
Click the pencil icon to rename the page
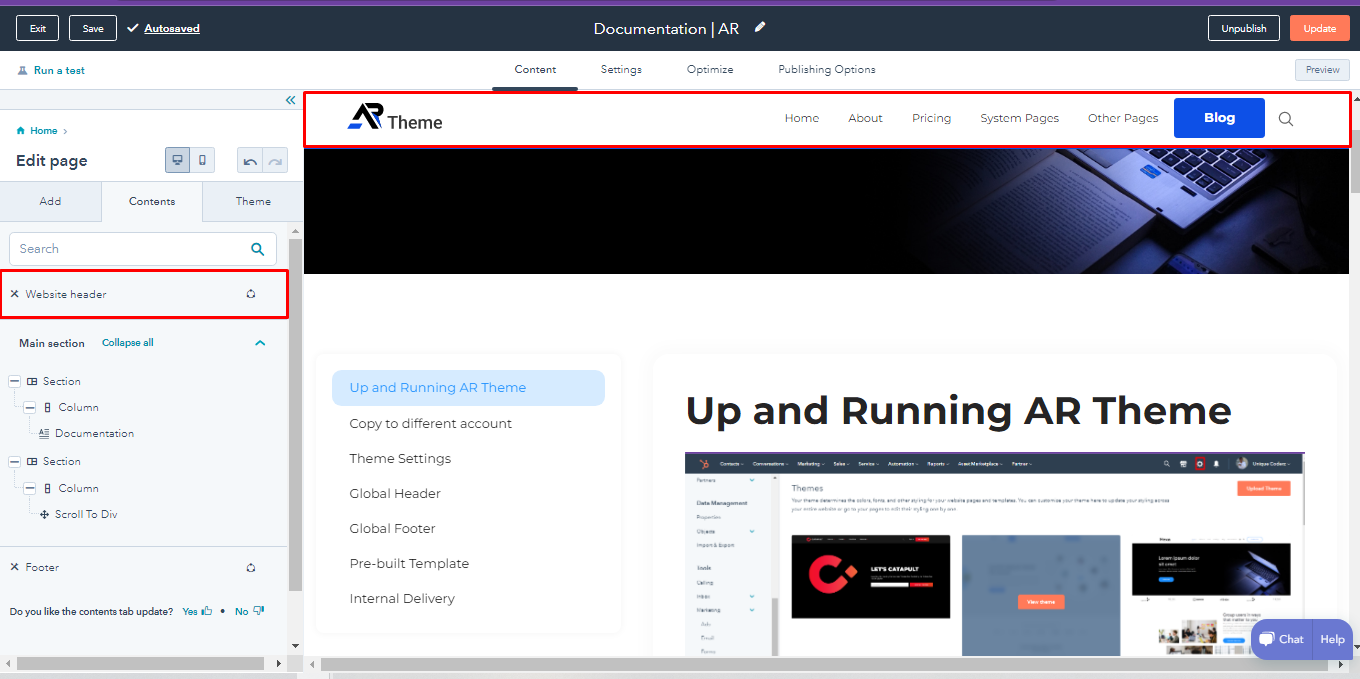tap(760, 28)
